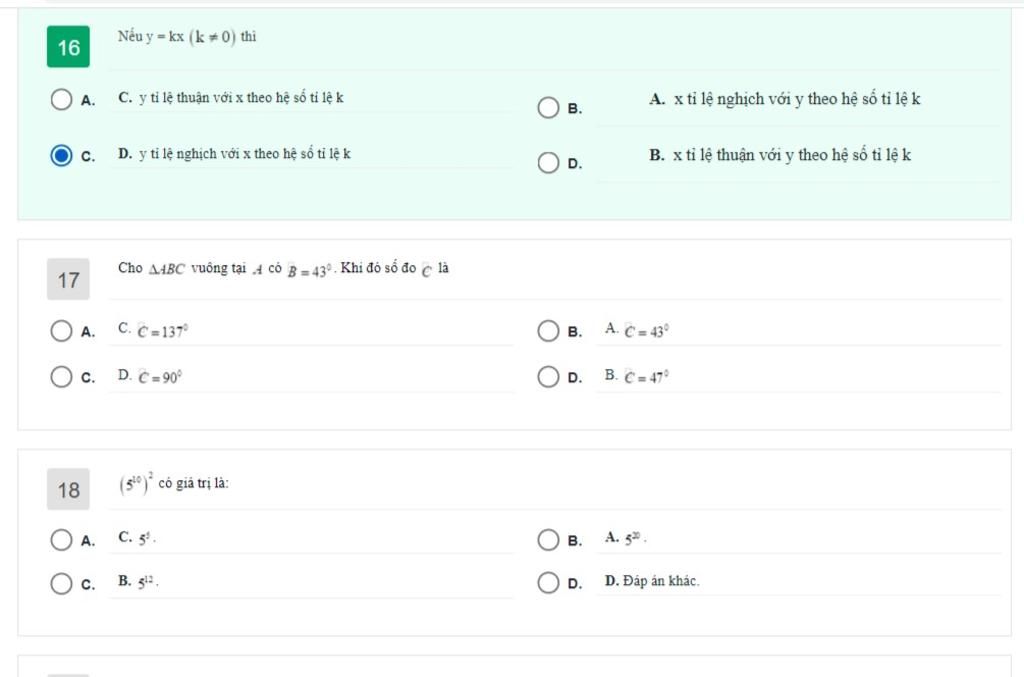This screenshot has width=1024, height=677.
Task: Choose radio D in question 17
Action: [548, 377]
